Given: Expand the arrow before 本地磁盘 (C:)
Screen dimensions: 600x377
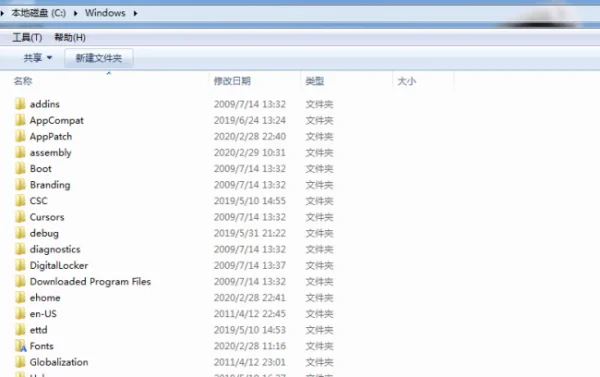Looking at the screenshot, I should coord(2,13).
